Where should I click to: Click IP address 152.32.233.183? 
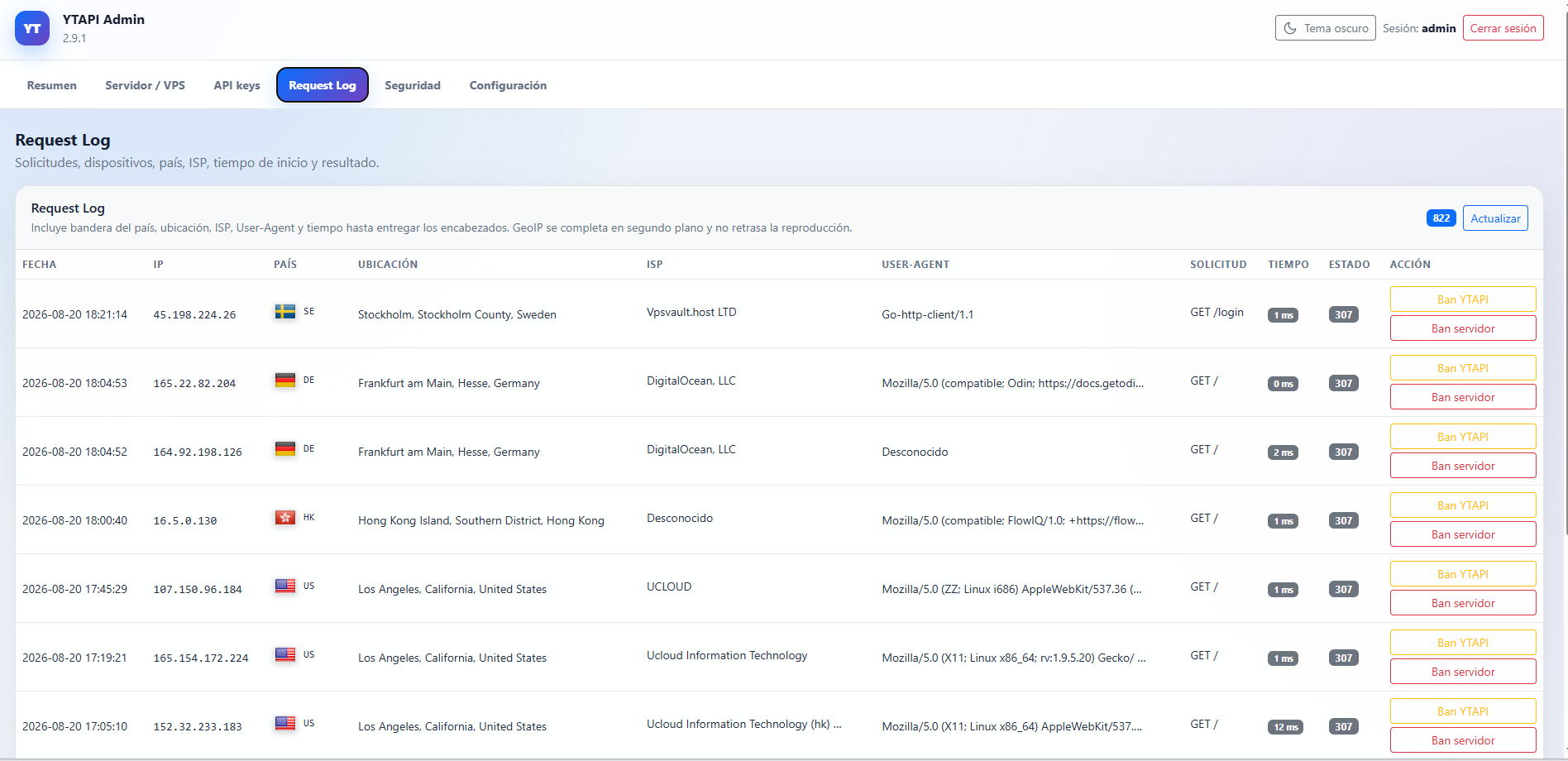pos(198,727)
